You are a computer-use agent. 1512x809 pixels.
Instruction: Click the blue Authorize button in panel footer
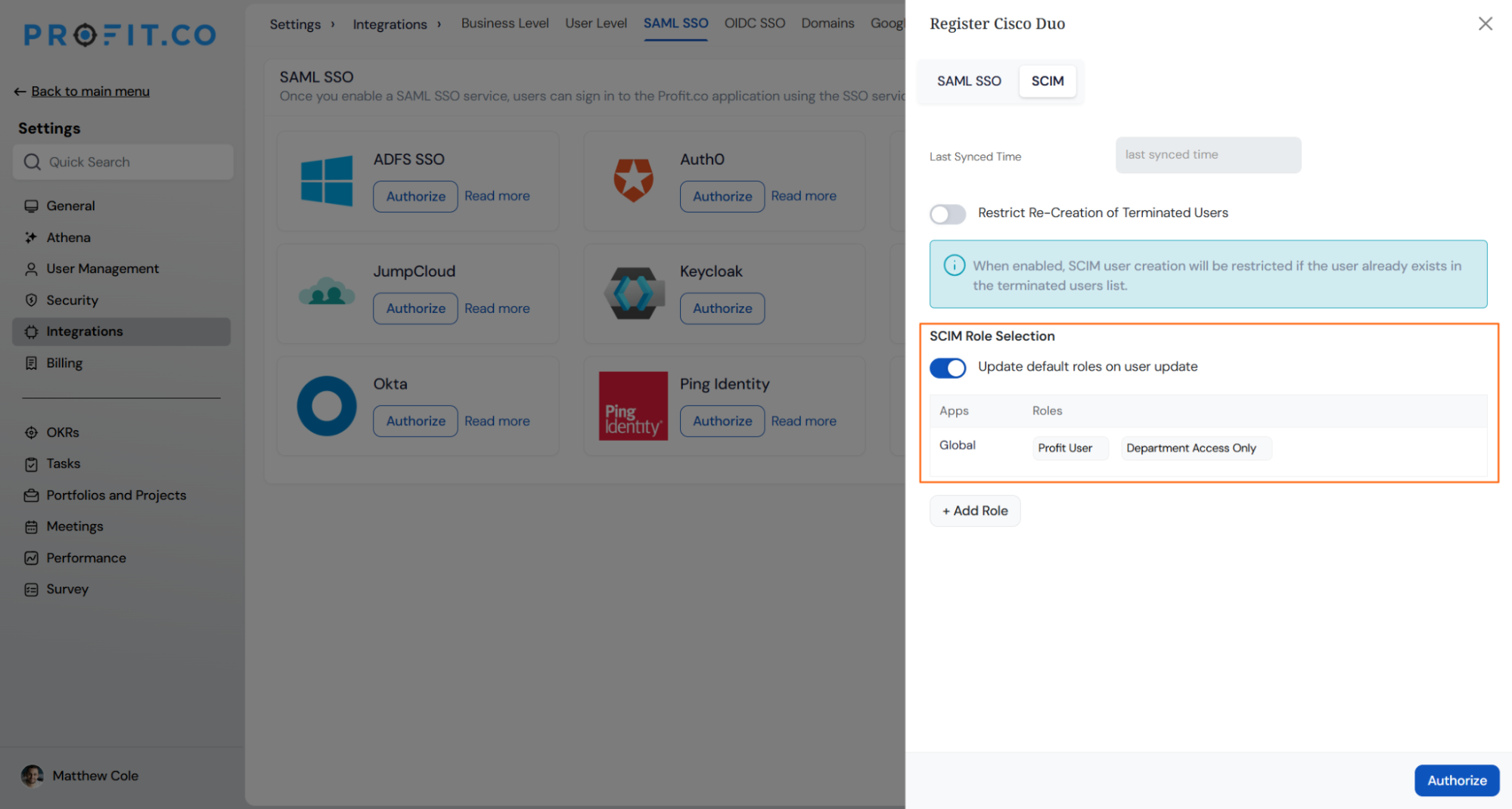tap(1456, 780)
